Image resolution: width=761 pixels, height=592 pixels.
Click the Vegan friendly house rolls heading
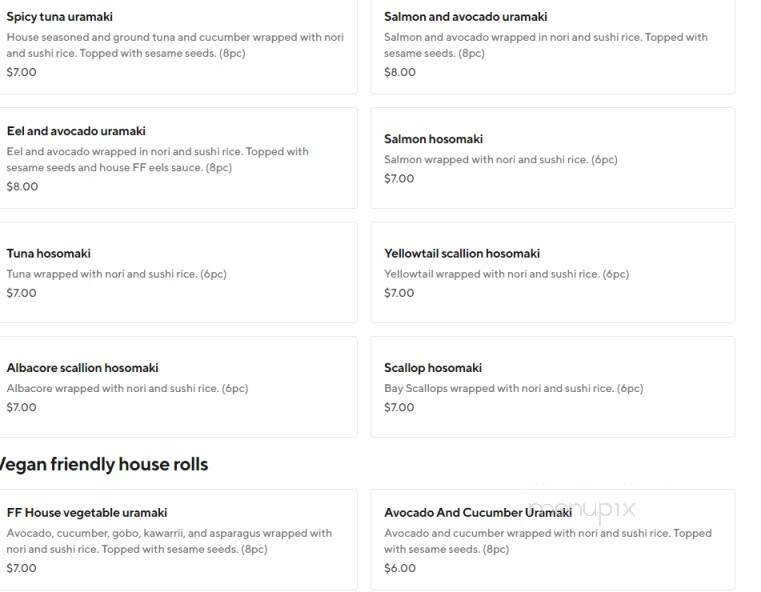(x=103, y=464)
